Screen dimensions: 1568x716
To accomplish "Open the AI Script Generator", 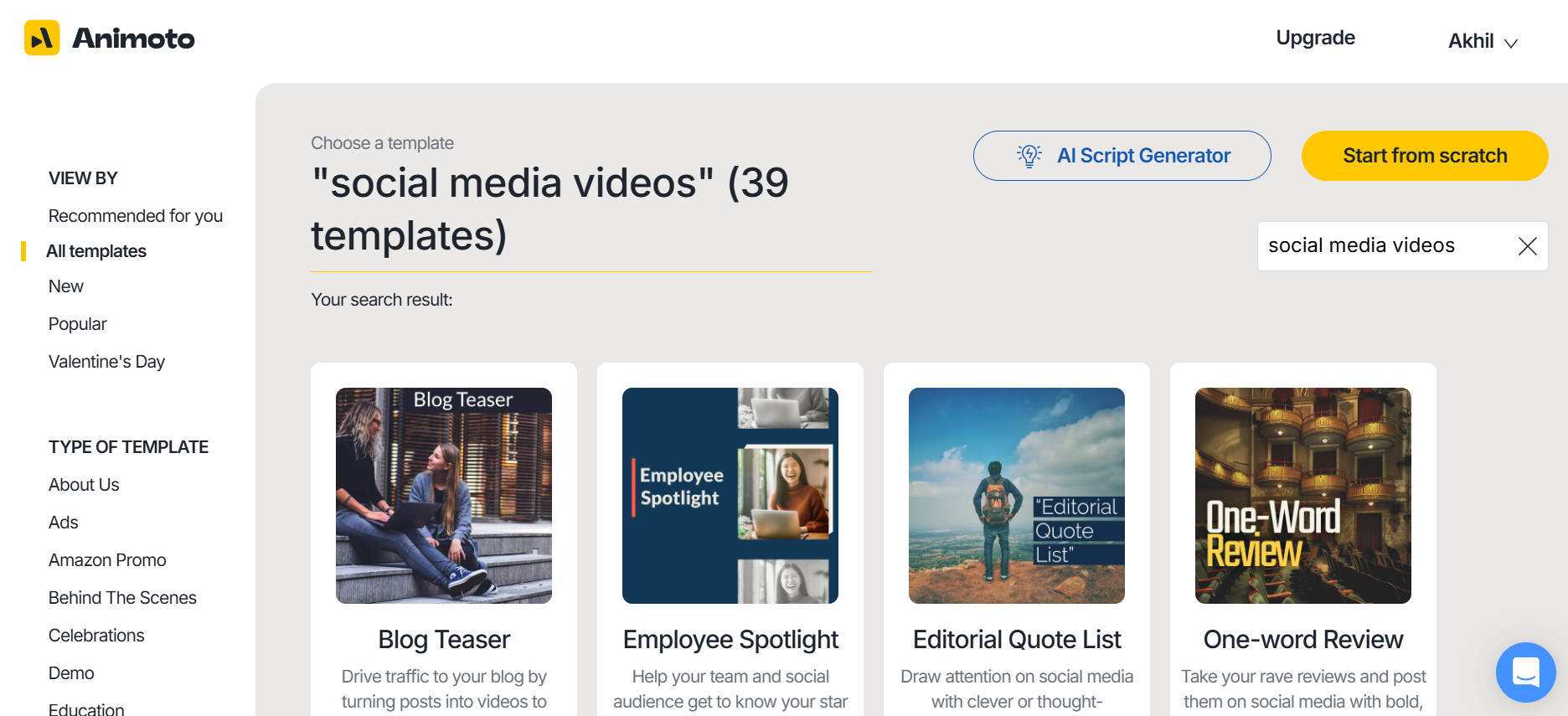I will [x=1122, y=156].
